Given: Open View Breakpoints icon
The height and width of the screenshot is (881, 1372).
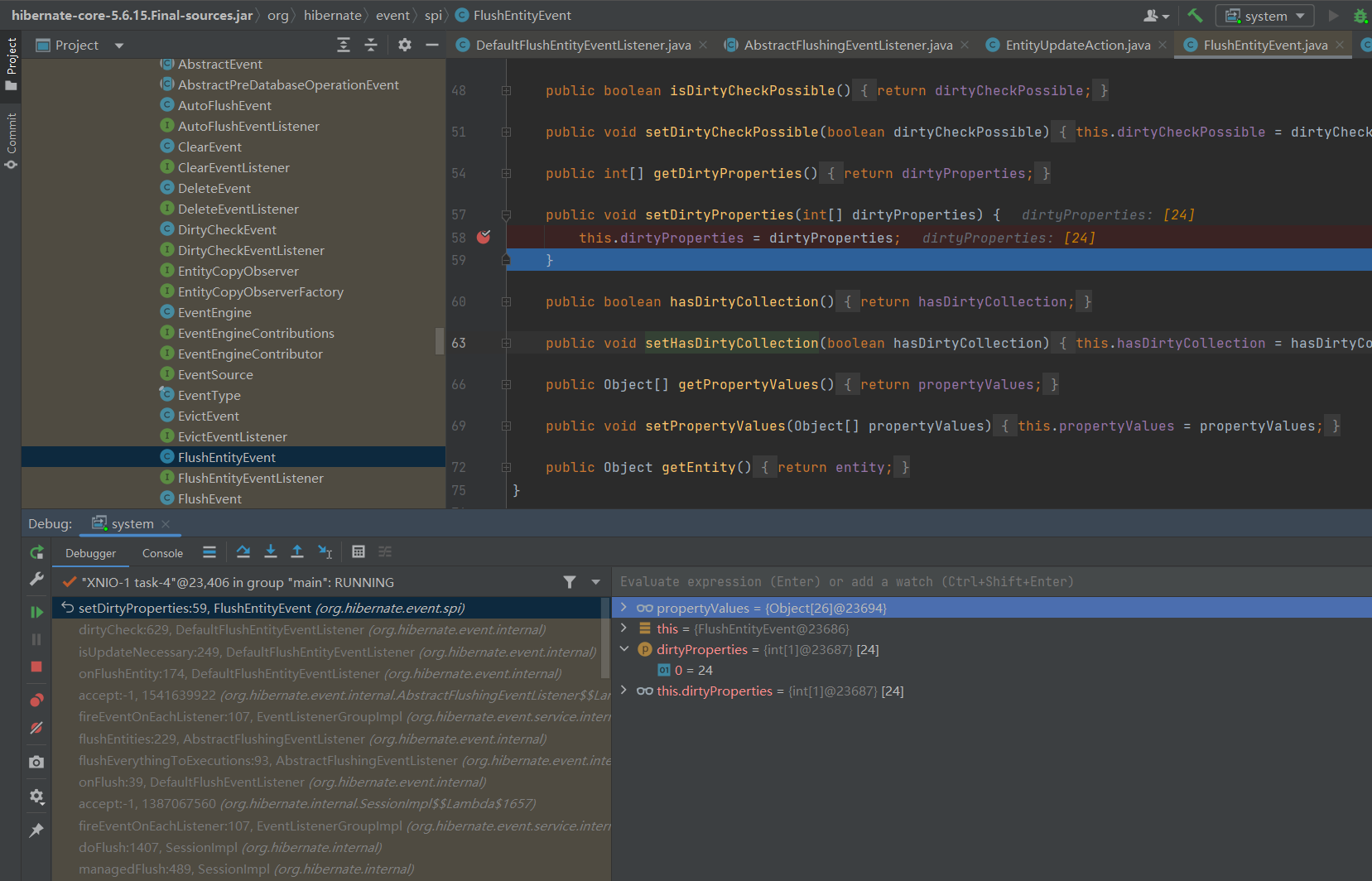Looking at the screenshot, I should click(x=36, y=700).
